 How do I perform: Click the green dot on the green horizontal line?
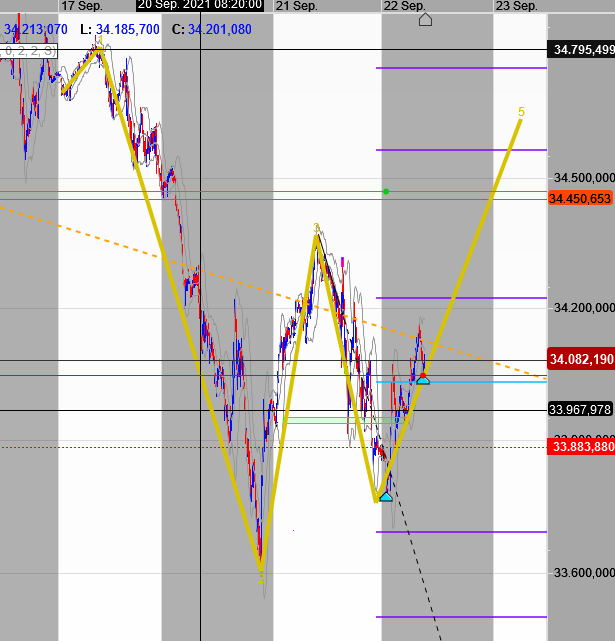(x=386, y=191)
